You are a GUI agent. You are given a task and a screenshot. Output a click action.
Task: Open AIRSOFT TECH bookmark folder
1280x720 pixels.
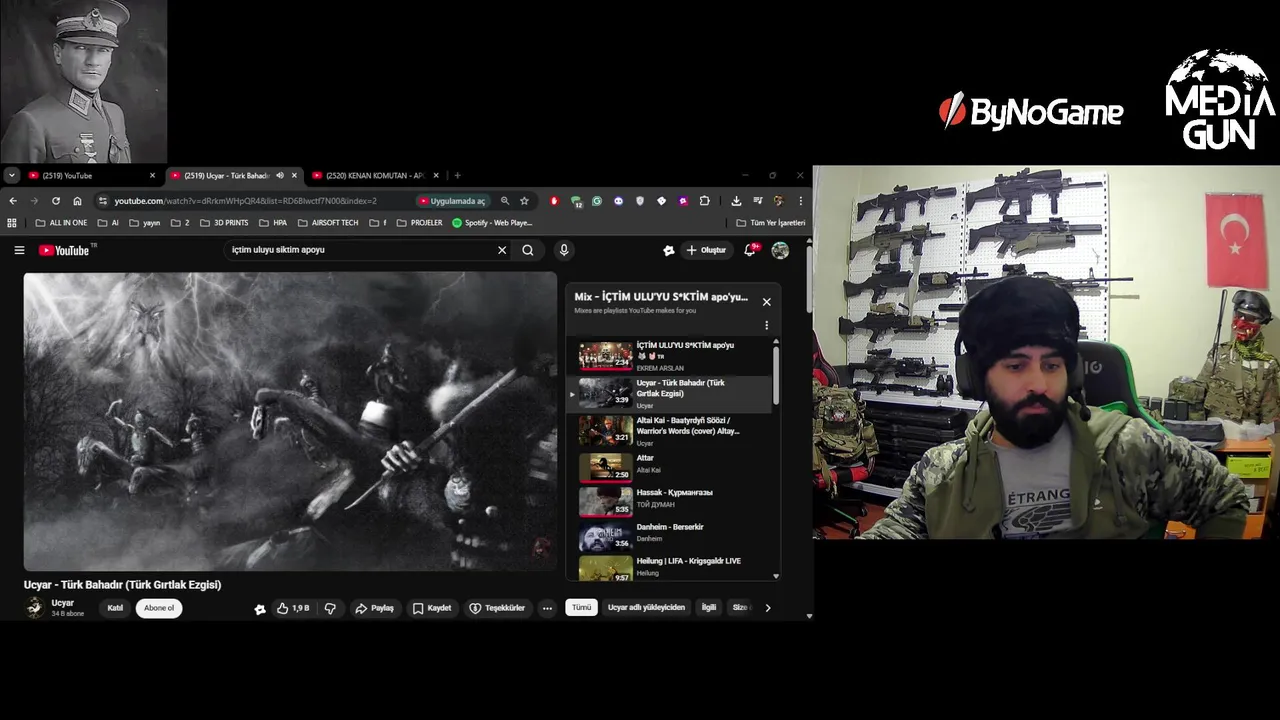[x=328, y=223]
